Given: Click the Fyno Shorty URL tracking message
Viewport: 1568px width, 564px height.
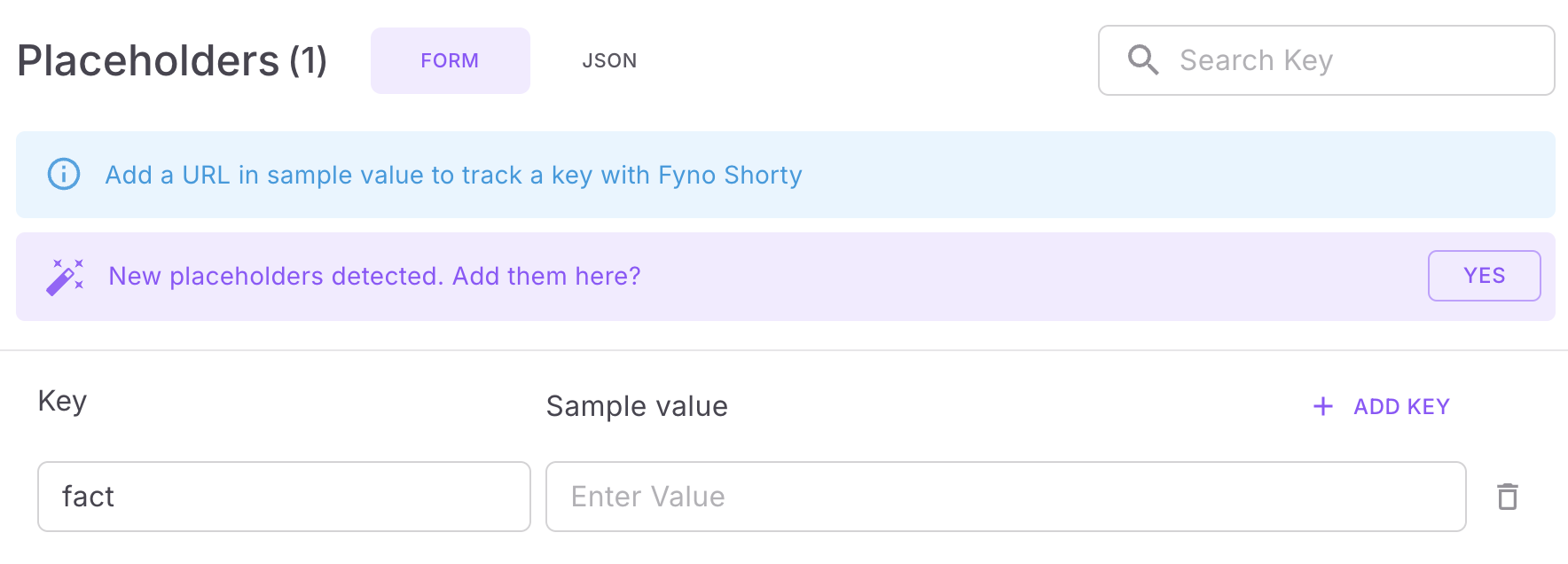Looking at the screenshot, I should pyautogui.click(x=453, y=175).
